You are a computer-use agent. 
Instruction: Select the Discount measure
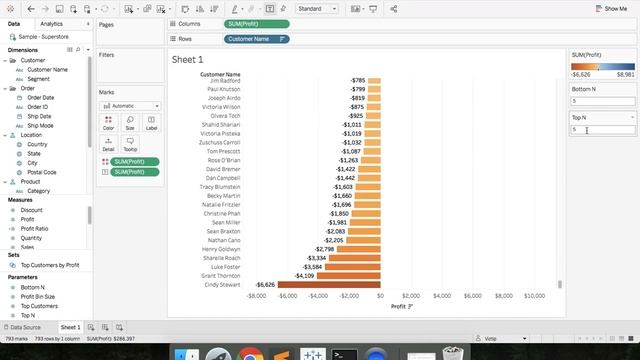pos(31,210)
